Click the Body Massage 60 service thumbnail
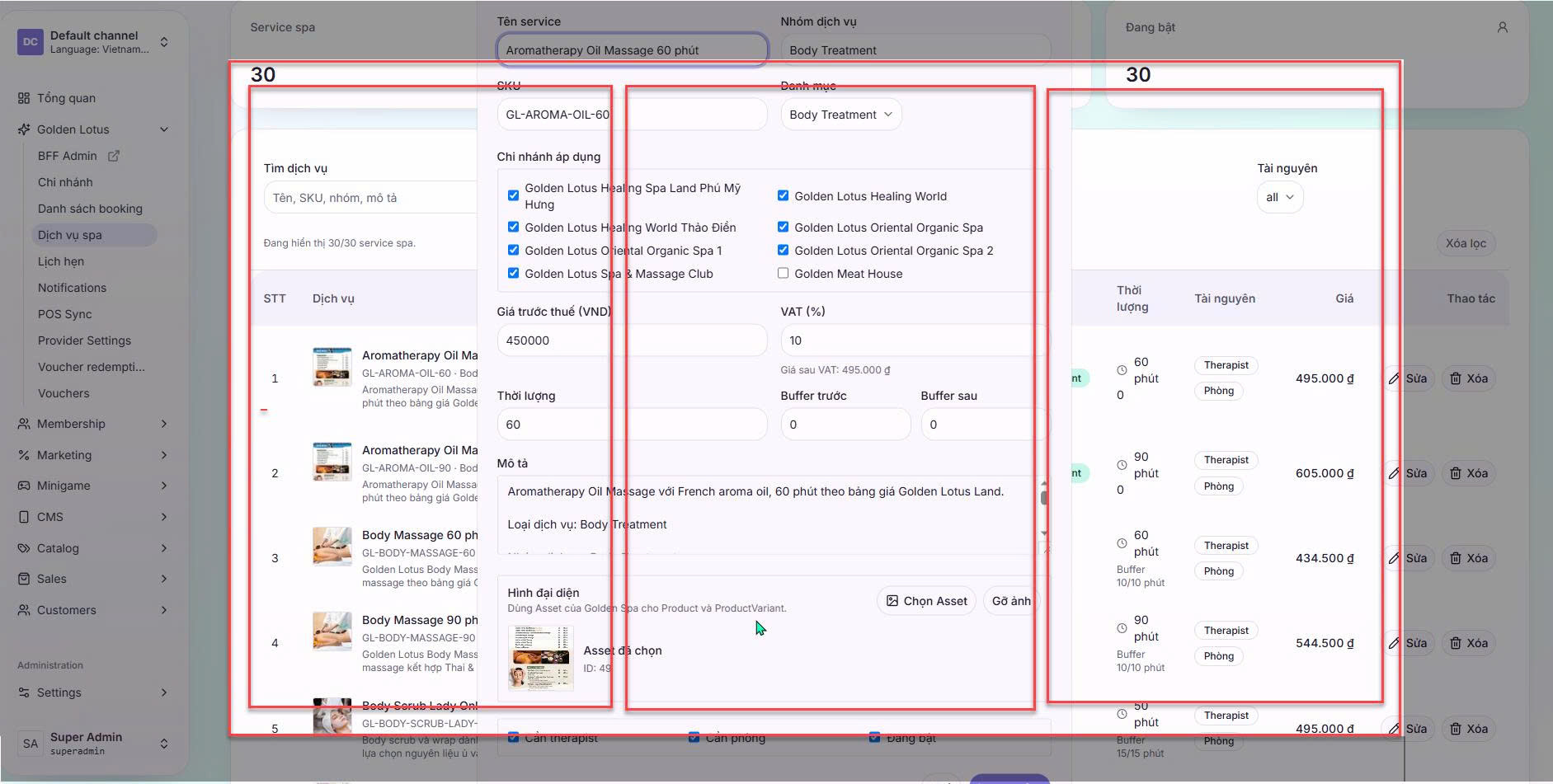The width and height of the screenshot is (1553, 784). pos(332,547)
